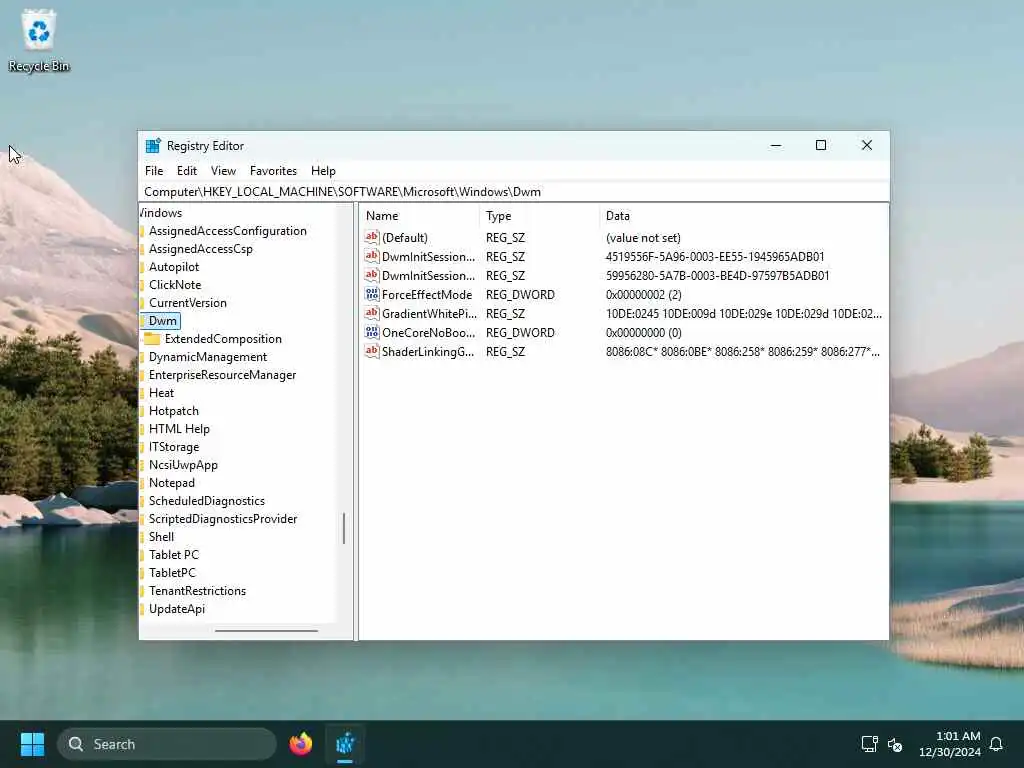
Task: Select the EnterpriseResourceManager key
Action: [222, 375]
